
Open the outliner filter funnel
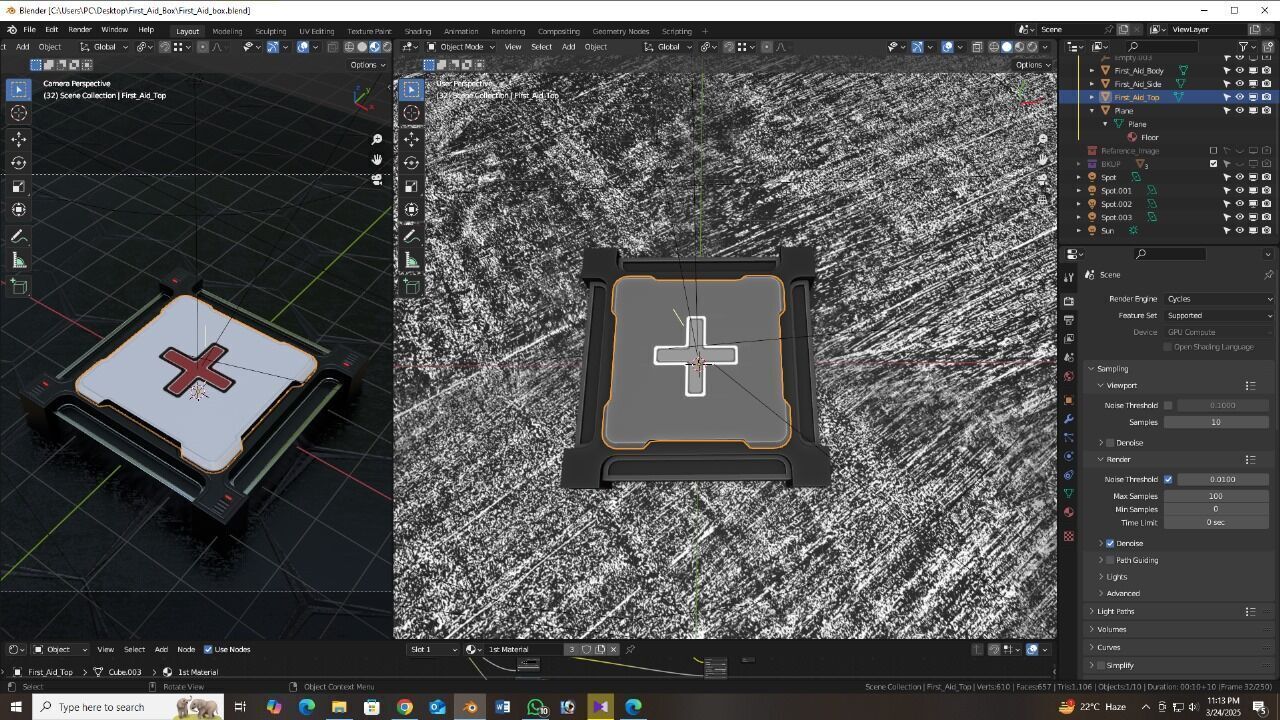click(x=1244, y=46)
